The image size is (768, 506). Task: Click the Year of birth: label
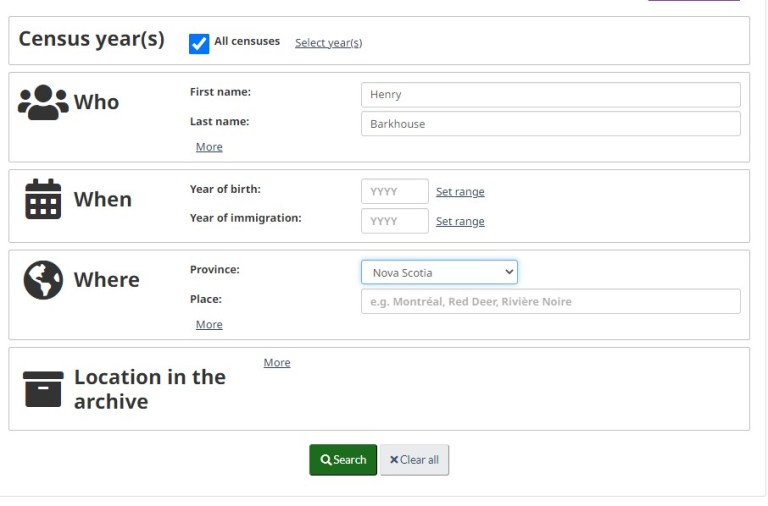coord(225,189)
